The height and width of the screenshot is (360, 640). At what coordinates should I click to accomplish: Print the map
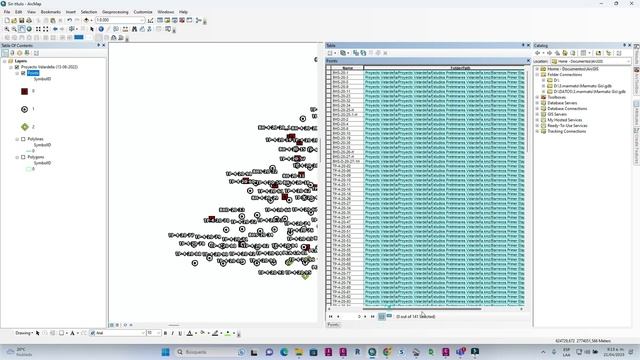[29, 20]
